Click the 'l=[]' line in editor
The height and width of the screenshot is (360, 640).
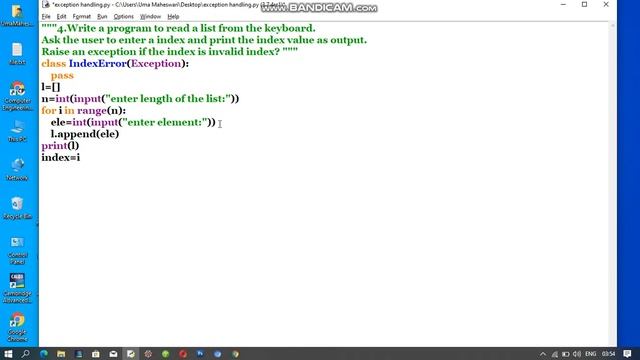coord(51,87)
